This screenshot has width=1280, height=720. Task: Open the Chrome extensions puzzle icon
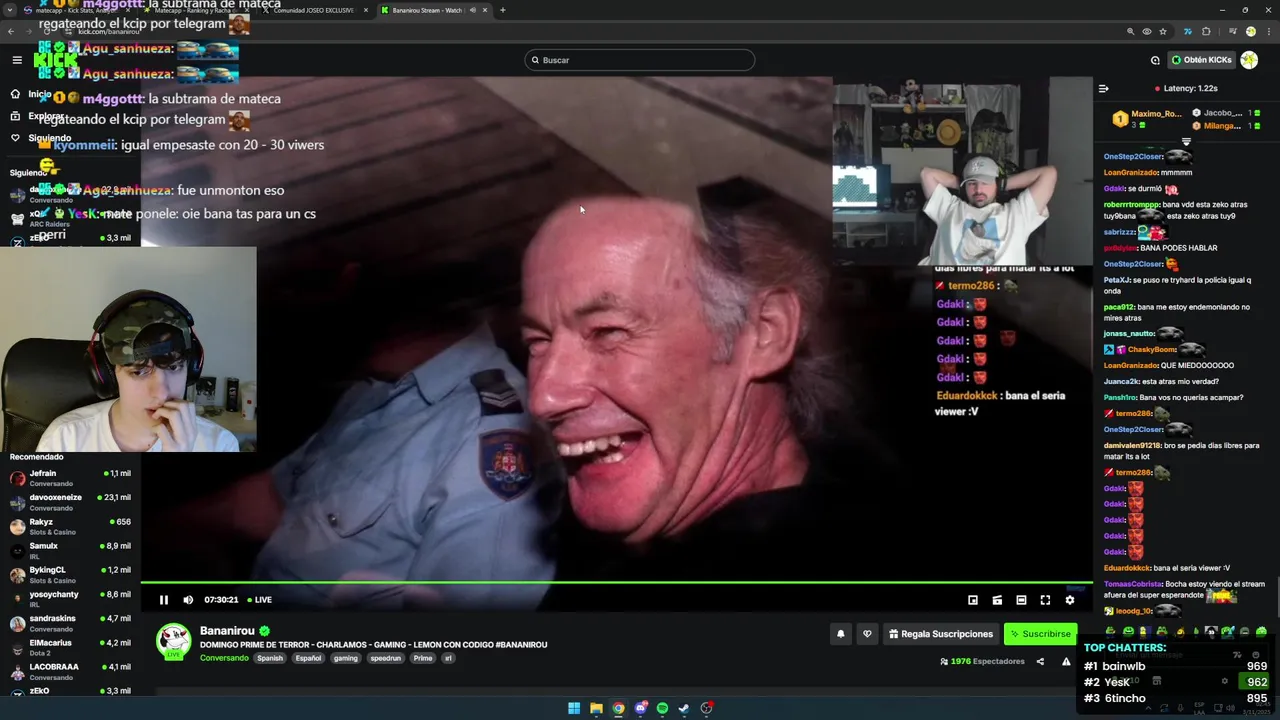coord(1206,31)
